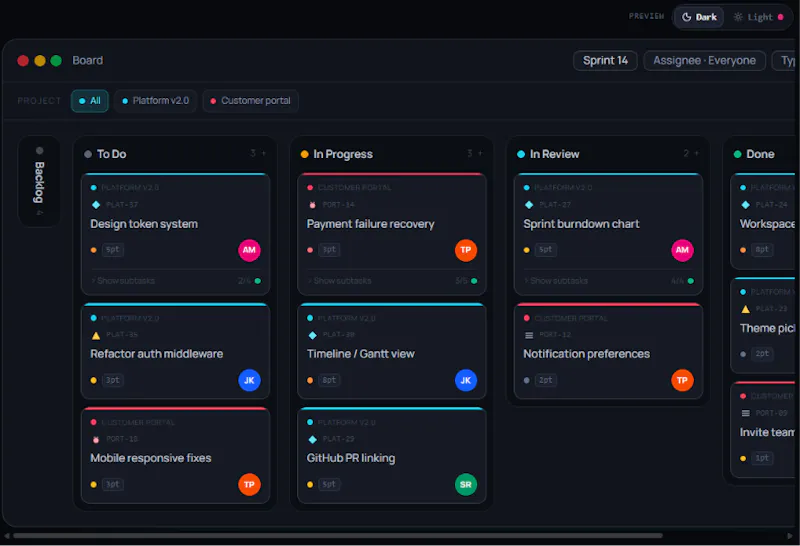The width and height of the screenshot is (800, 546).
Task: Open SR avatar on GitHub PR linking
Action: [x=466, y=484]
